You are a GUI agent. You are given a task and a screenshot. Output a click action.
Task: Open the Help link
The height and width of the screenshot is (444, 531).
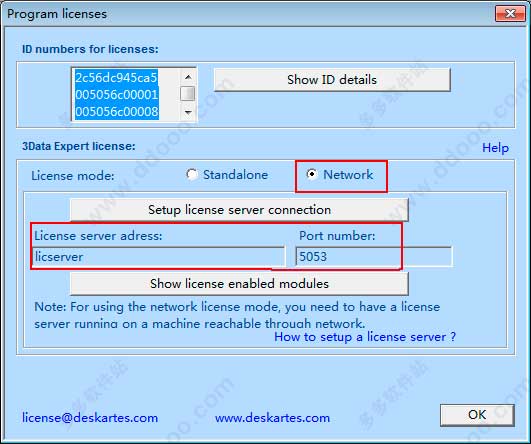tap(495, 148)
